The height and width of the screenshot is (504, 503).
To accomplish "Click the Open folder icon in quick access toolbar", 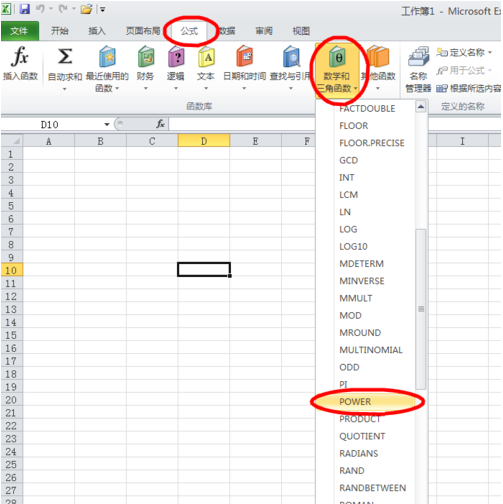I will click(86, 9).
